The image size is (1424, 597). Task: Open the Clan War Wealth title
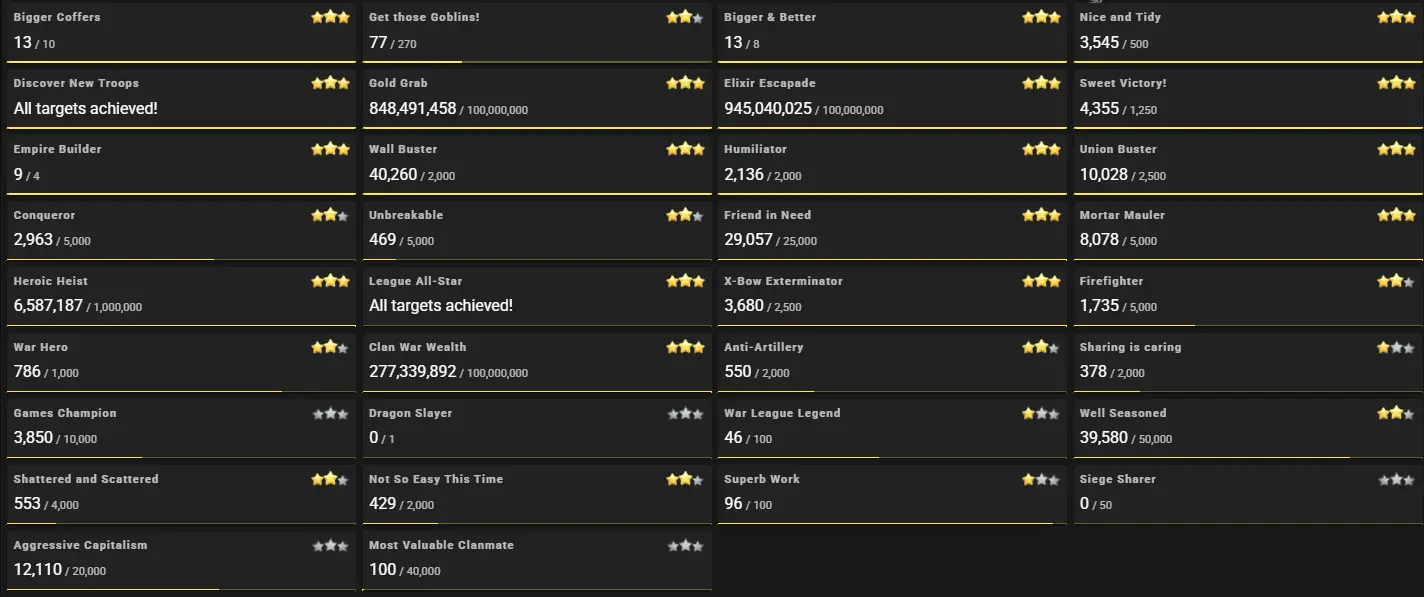(x=418, y=347)
